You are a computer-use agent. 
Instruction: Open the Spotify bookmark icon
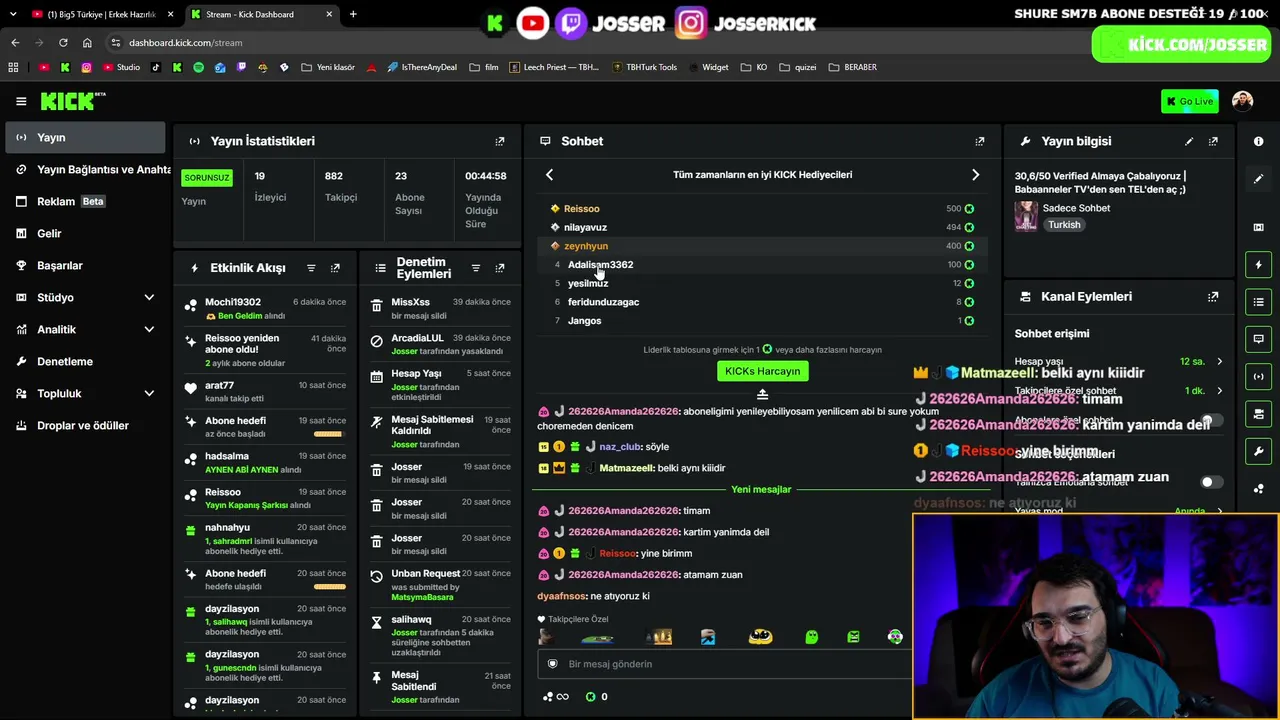(198, 67)
